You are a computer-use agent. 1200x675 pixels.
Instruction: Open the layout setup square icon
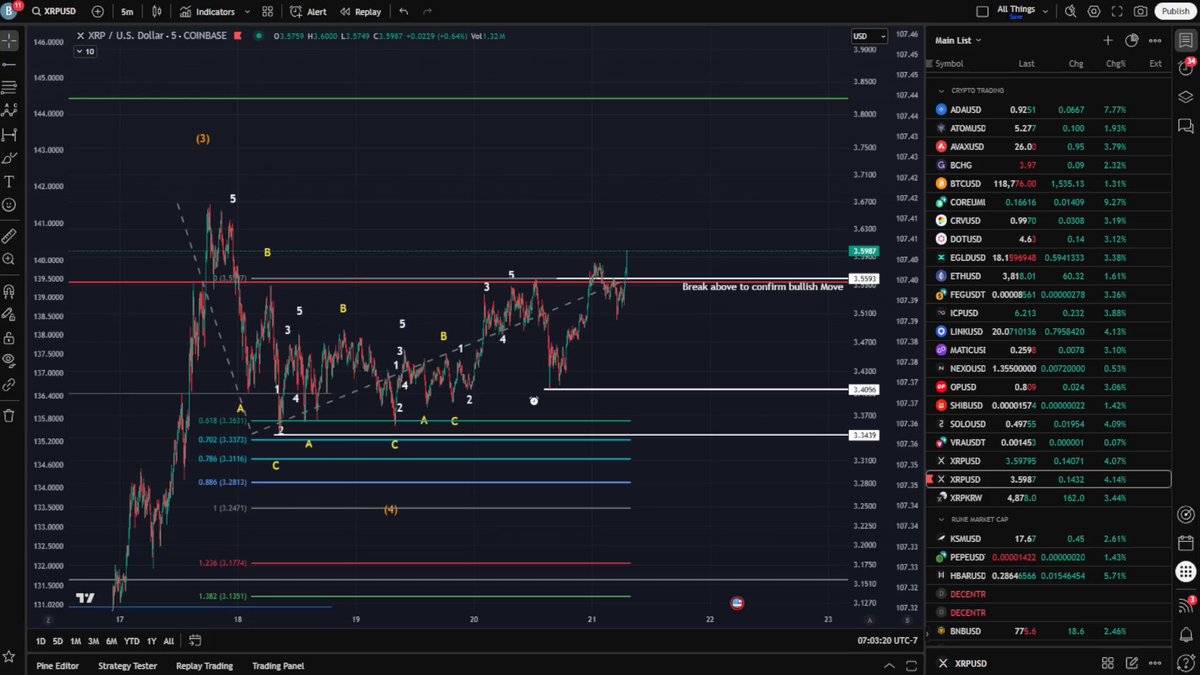click(x=980, y=12)
